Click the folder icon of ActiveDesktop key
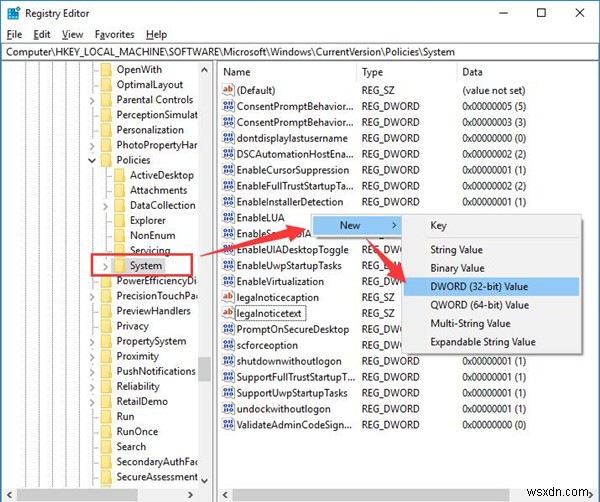Image resolution: width=600 pixels, height=502 pixels. 120,175
